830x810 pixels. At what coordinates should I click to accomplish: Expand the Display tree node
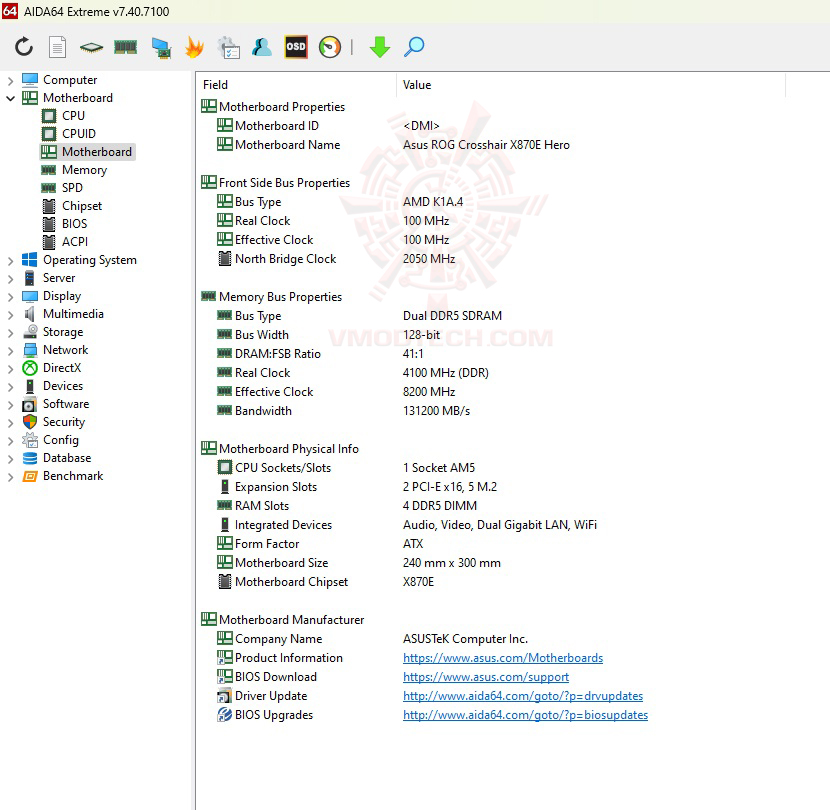coord(10,296)
